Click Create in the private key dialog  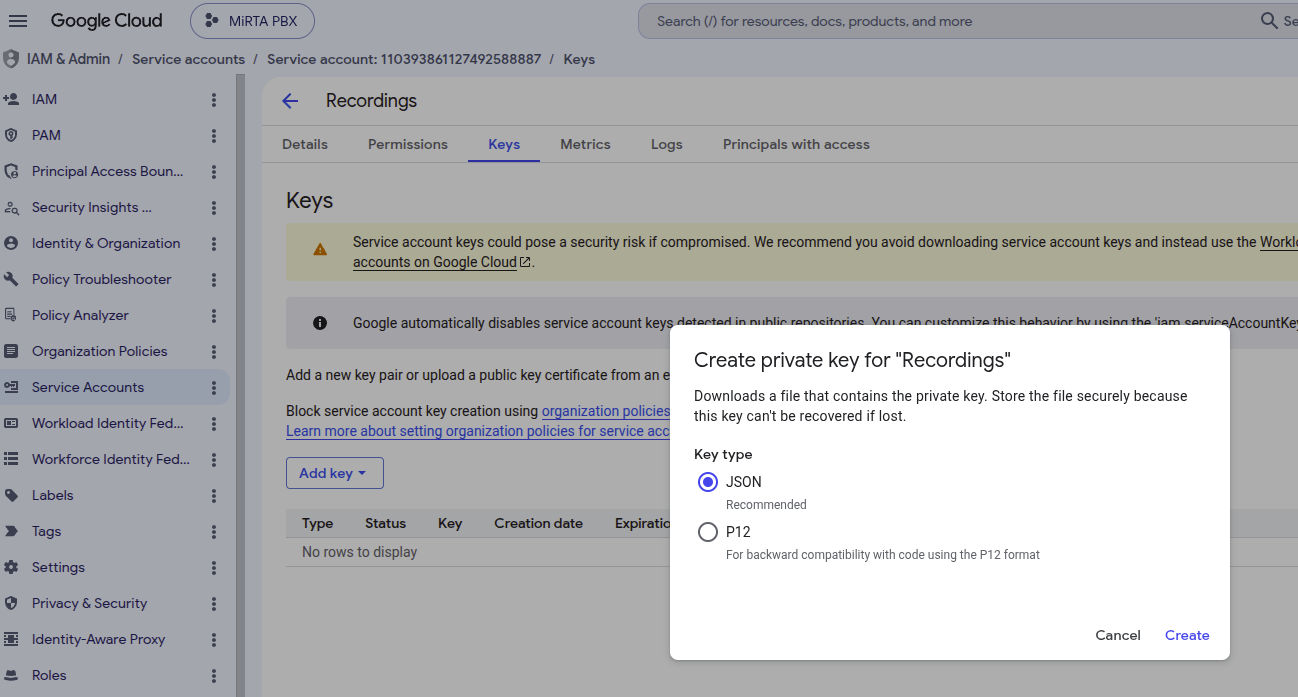(x=1187, y=635)
